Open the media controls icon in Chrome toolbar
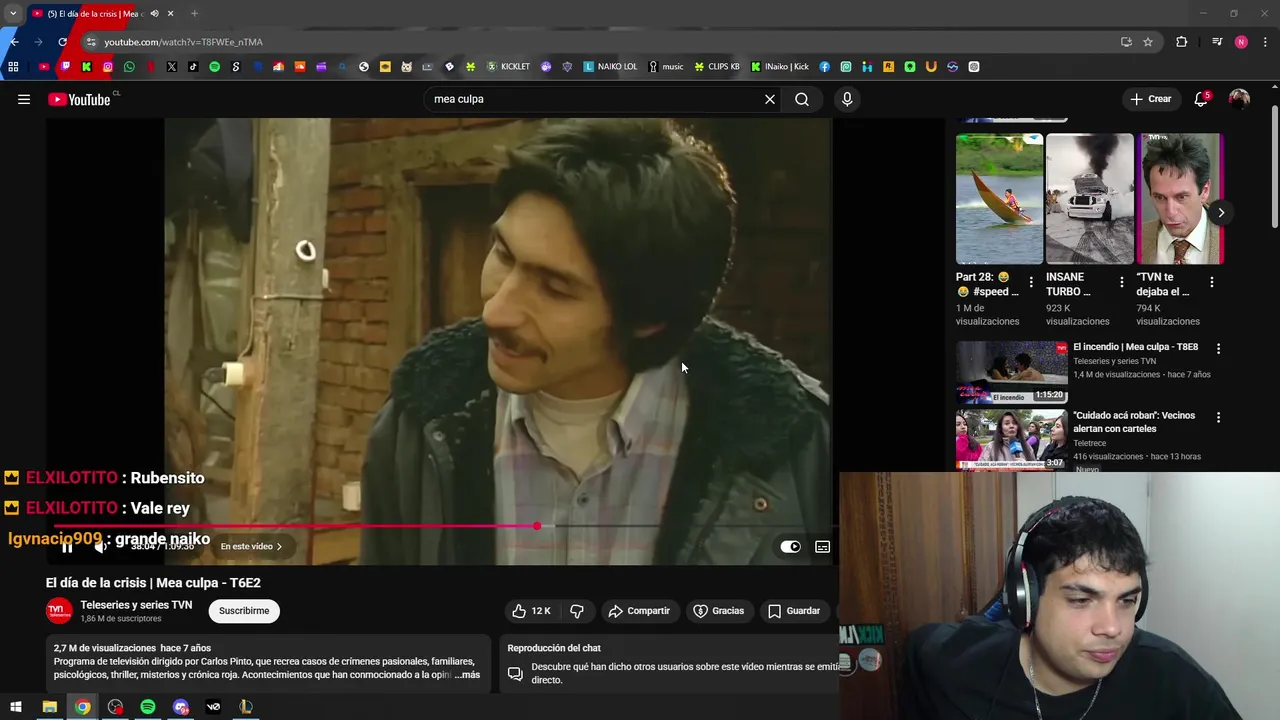The image size is (1280, 720). coord(1217,42)
